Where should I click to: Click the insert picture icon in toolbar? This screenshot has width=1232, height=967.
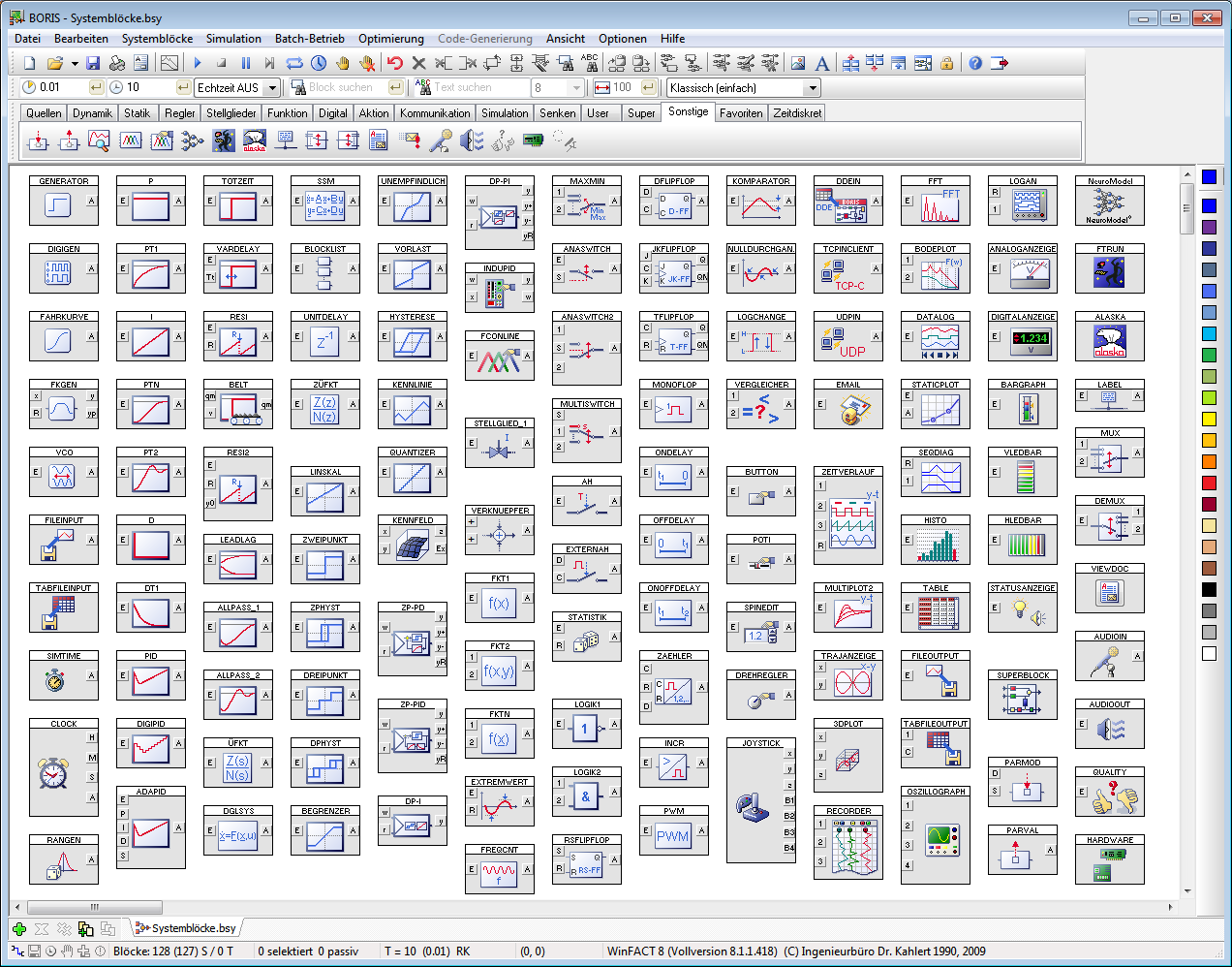coord(798,63)
